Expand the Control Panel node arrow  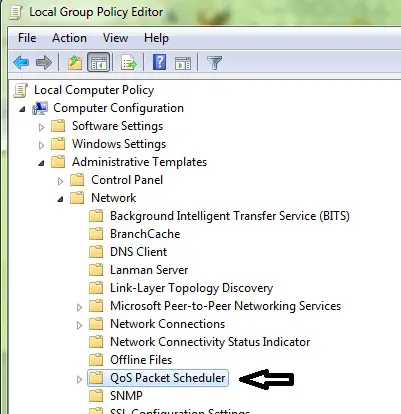[60, 181]
